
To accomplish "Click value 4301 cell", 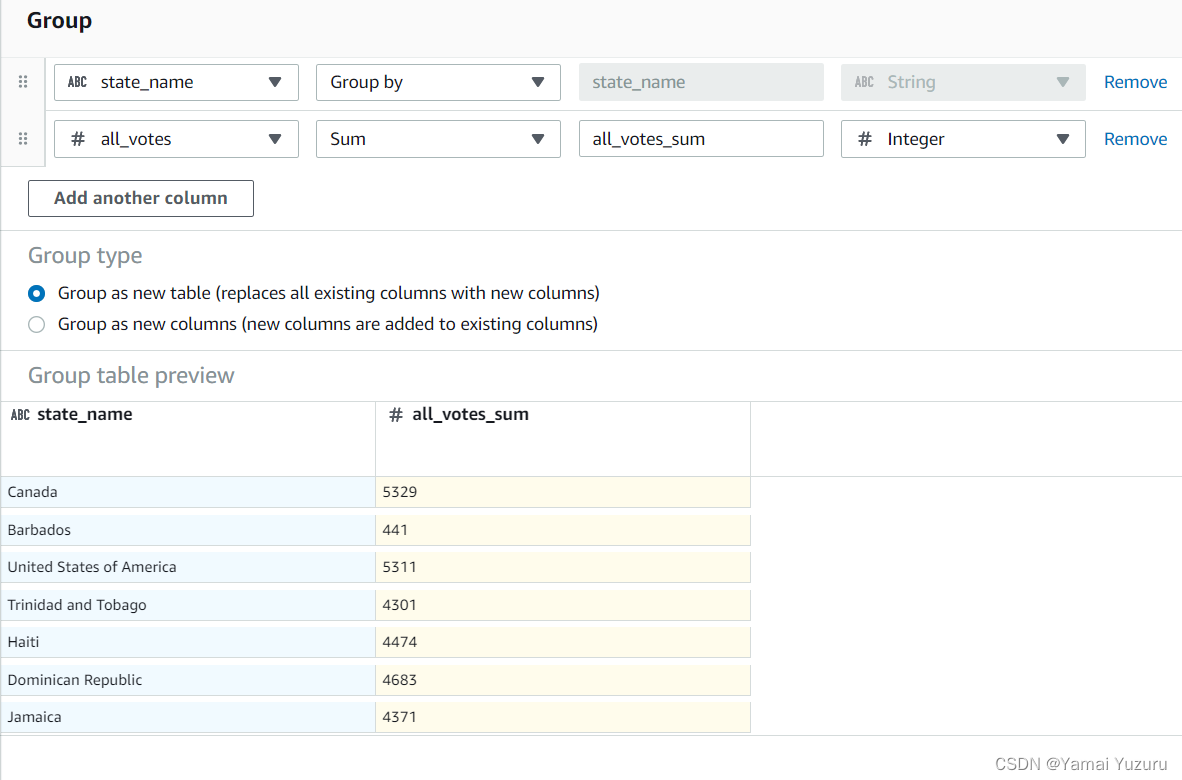I will [x=563, y=604].
